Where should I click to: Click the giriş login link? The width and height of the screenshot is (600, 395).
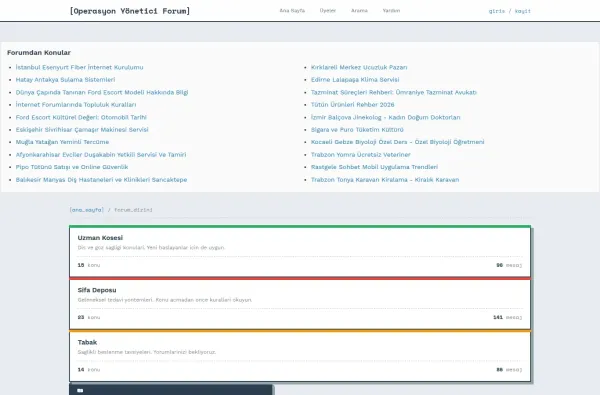tap(497, 11)
